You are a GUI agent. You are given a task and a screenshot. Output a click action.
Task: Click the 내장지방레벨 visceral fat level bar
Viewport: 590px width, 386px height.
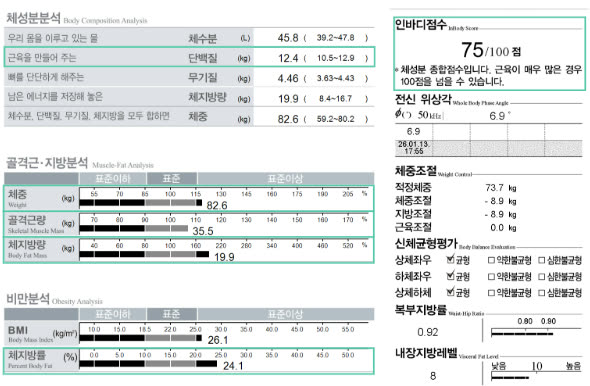[510, 377]
